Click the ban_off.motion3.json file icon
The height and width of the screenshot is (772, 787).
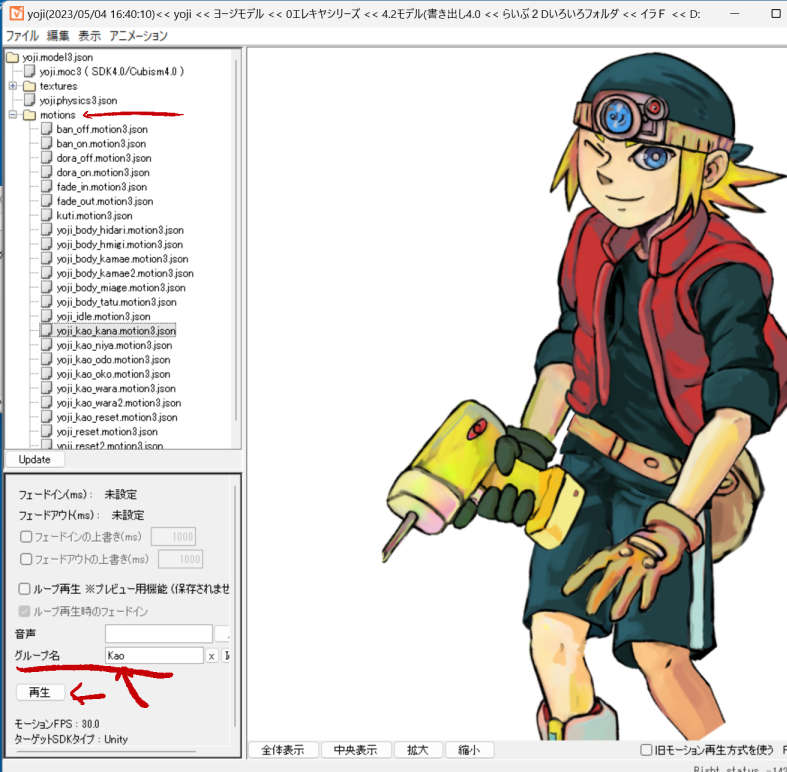[x=46, y=129]
